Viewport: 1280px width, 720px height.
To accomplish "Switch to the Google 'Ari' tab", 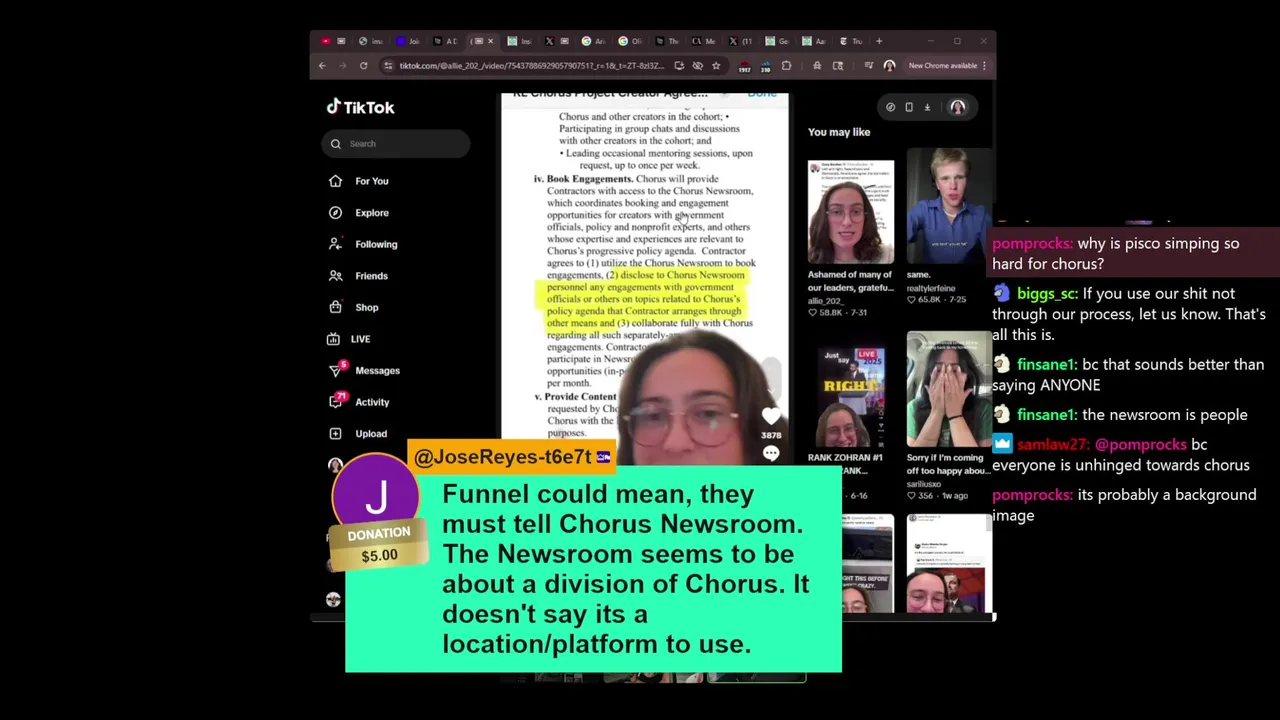I will tap(594, 41).
